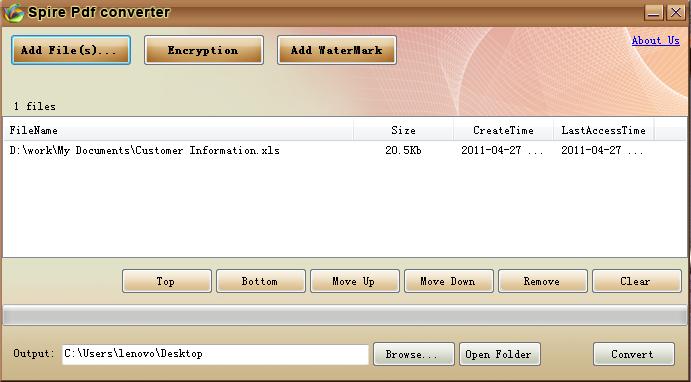Sort list by FileName column header
The image size is (691, 382).
[178, 130]
